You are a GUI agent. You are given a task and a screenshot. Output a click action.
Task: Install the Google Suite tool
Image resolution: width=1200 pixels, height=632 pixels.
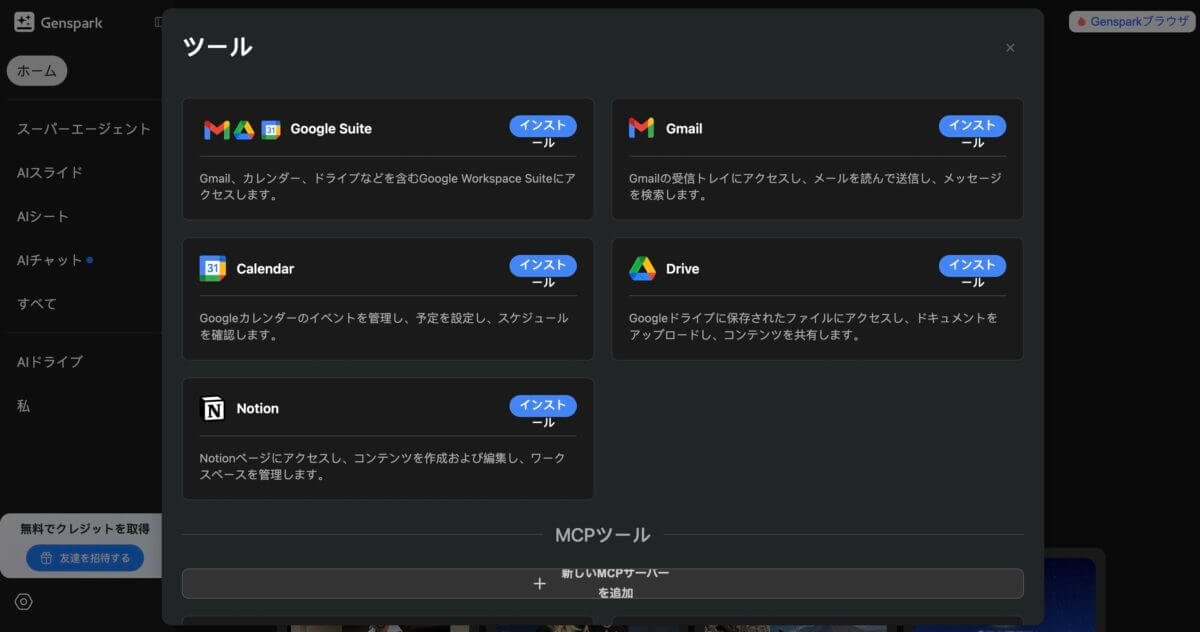pos(543,126)
